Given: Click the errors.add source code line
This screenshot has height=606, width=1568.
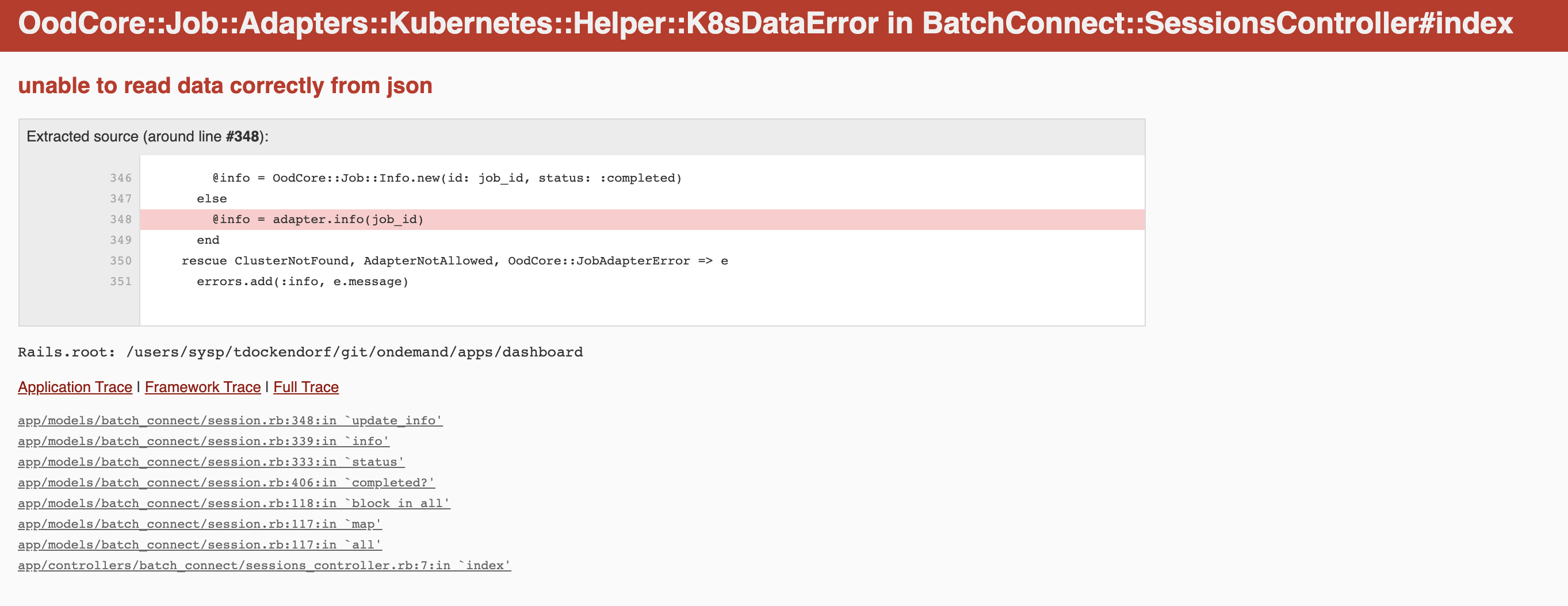Looking at the screenshot, I should [x=302, y=281].
